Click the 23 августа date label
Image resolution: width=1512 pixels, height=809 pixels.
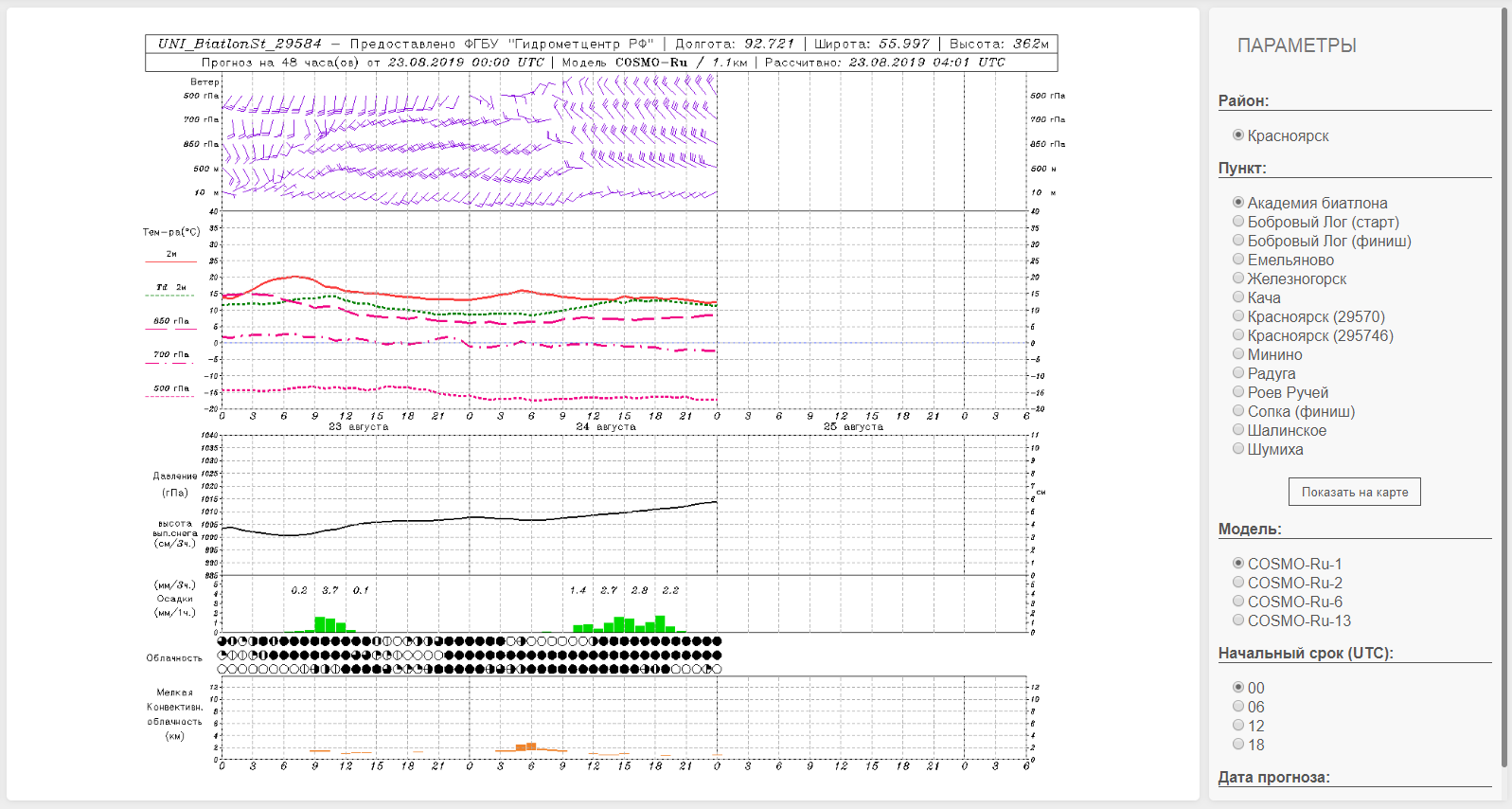coord(359,427)
